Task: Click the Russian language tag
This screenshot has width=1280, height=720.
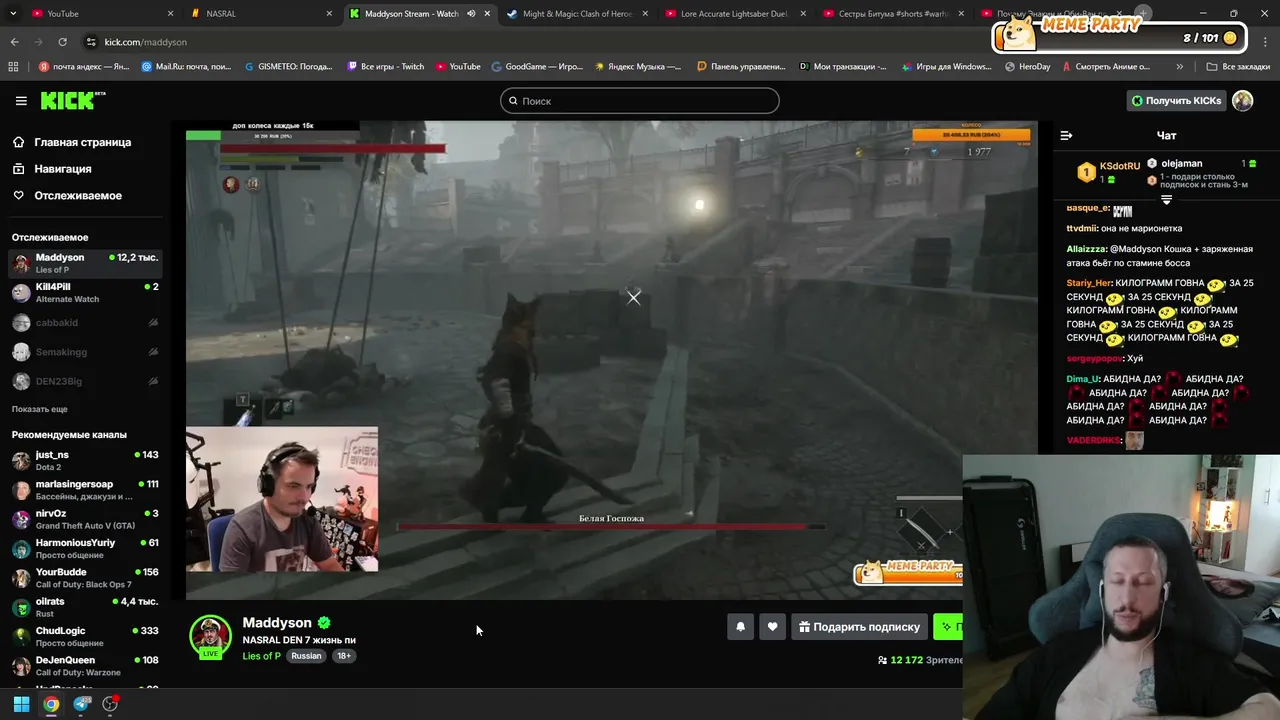Action: (x=306, y=656)
